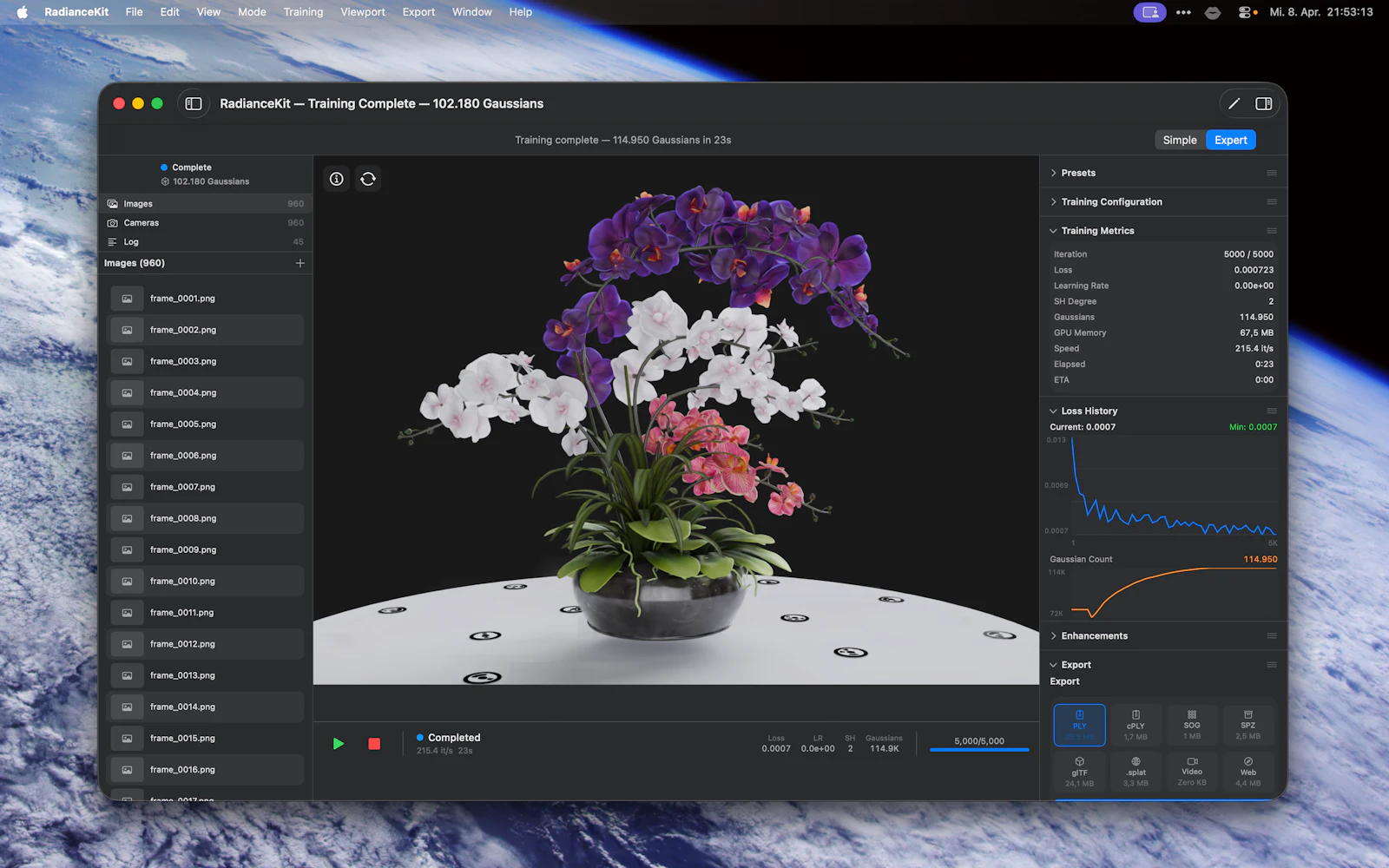This screenshot has width=1389, height=868.
Task: Select the .splat export format
Action: point(1136,772)
